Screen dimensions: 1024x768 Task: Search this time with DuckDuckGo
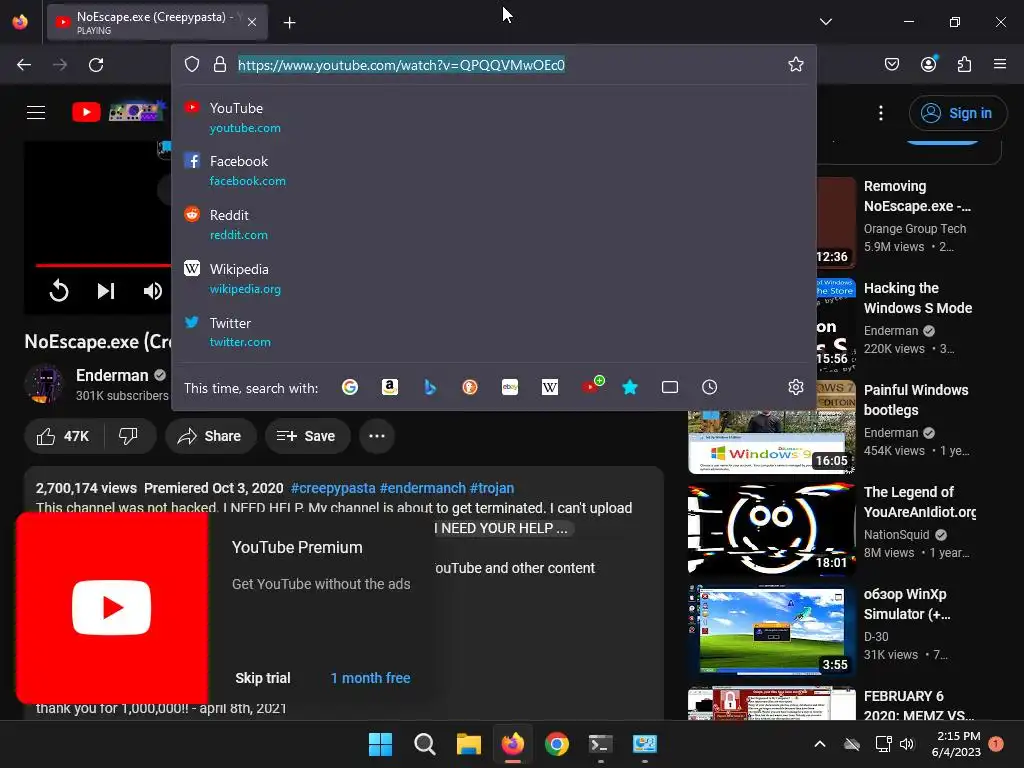(470, 387)
